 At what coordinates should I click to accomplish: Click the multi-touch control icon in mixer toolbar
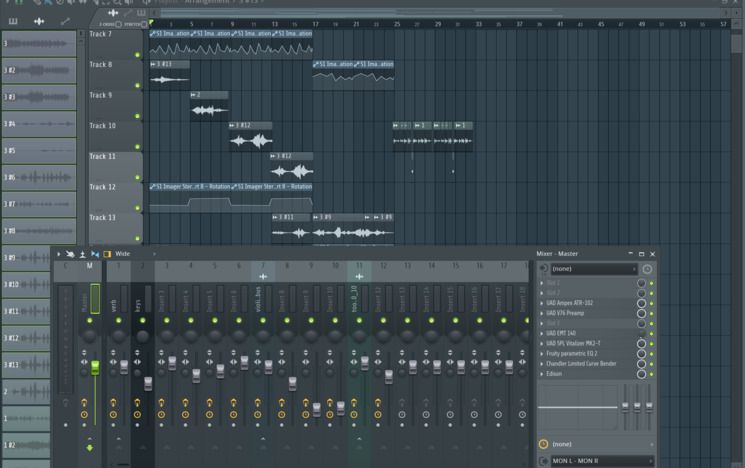[x=70, y=254]
